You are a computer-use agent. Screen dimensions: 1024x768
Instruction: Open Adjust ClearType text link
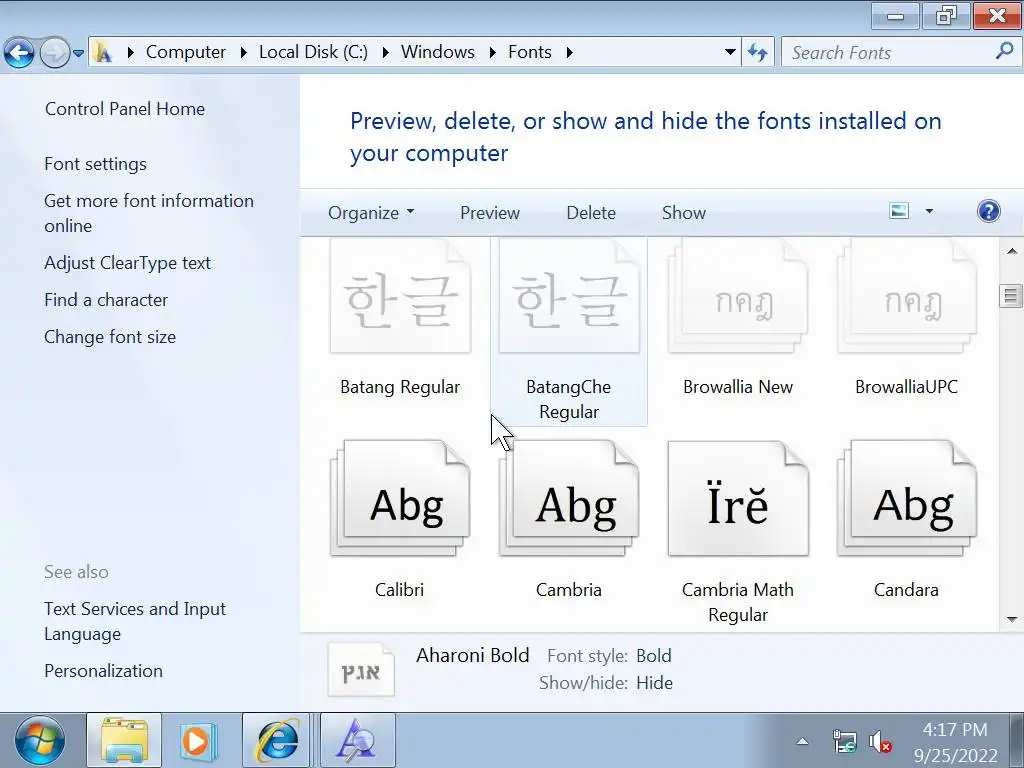click(x=127, y=263)
